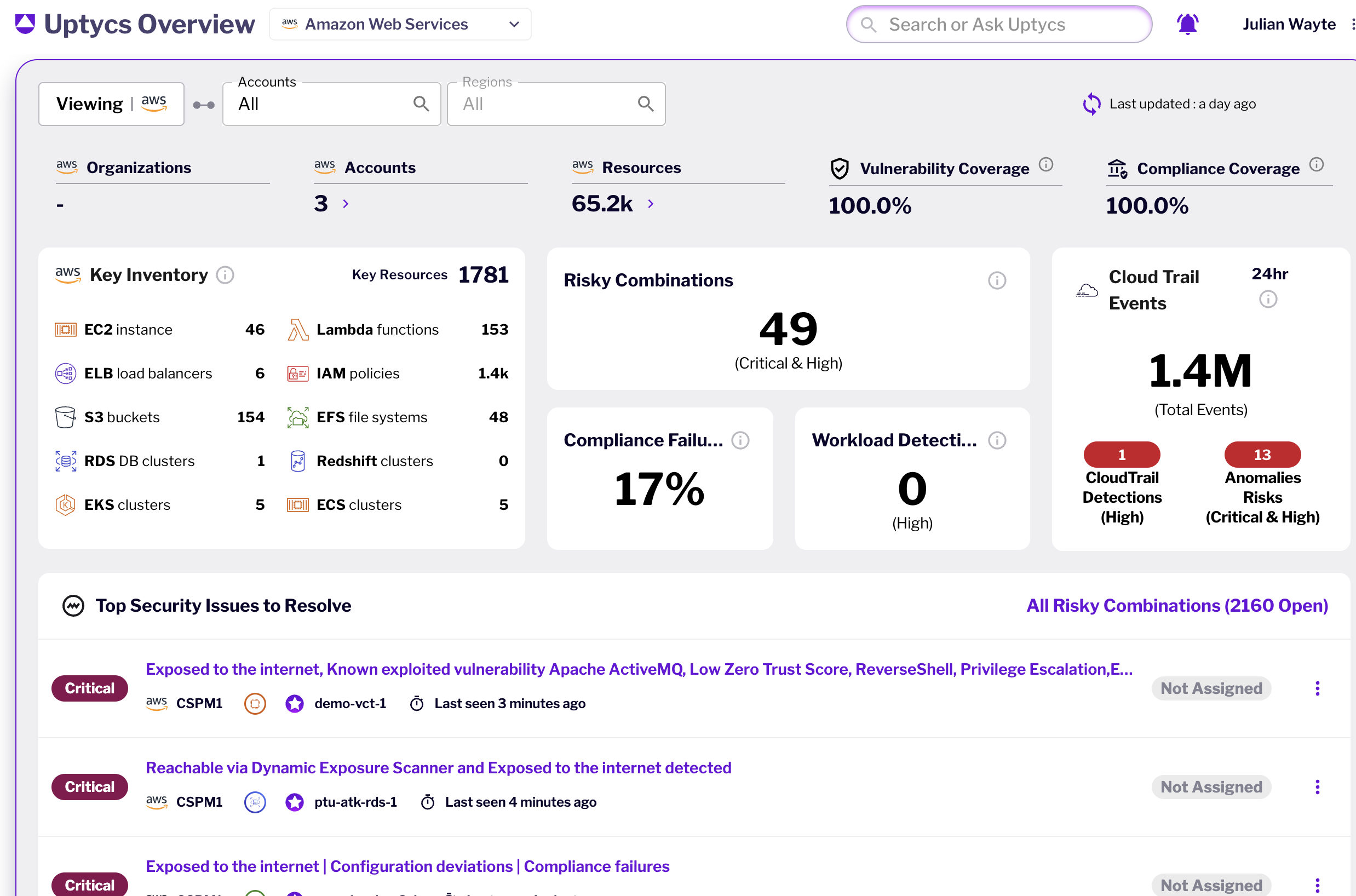This screenshot has width=1356, height=896.
Task: Click the Uptycs logo icon
Action: pos(25,24)
